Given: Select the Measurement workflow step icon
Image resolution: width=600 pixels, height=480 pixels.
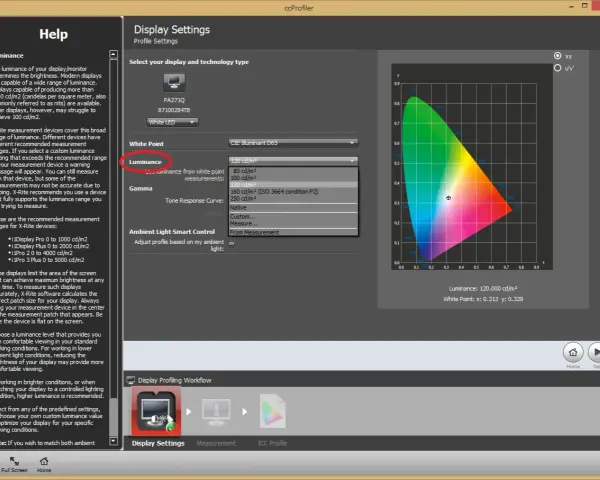Looking at the screenshot, I should pos(216,412).
